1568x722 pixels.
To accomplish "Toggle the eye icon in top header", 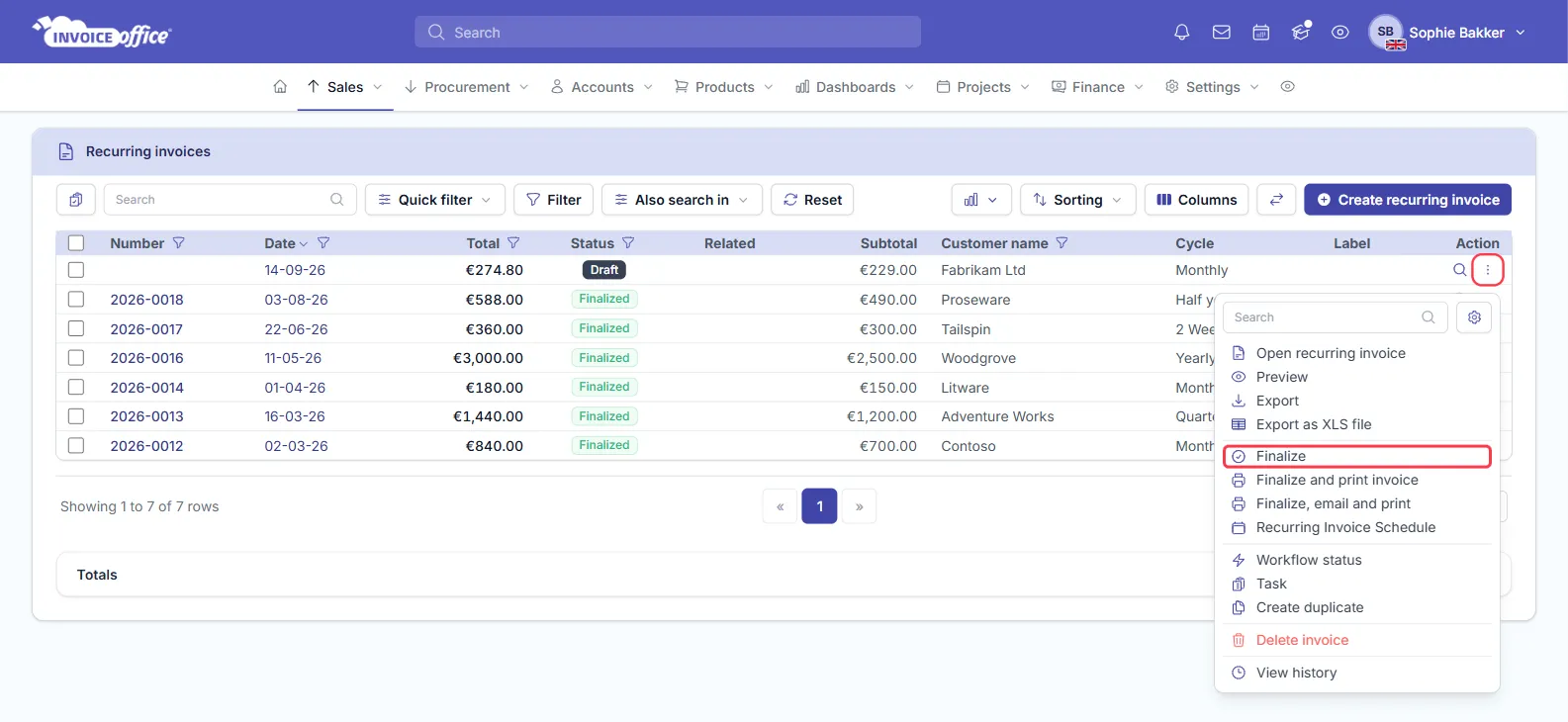I will click(1339, 33).
